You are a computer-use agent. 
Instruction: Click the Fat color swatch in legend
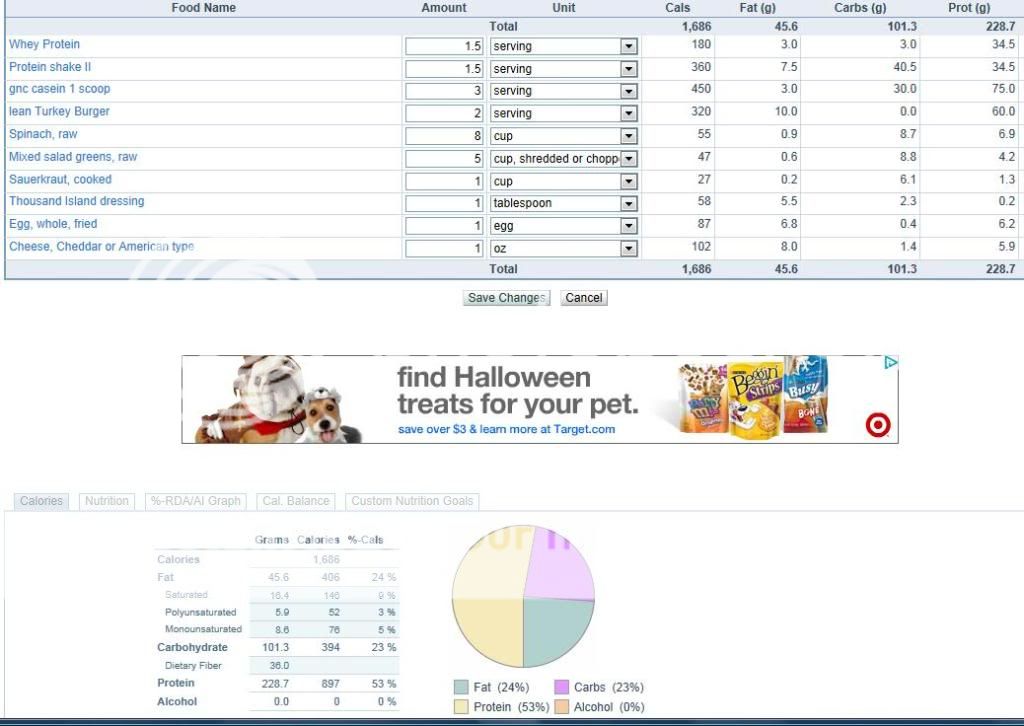[x=460, y=687]
